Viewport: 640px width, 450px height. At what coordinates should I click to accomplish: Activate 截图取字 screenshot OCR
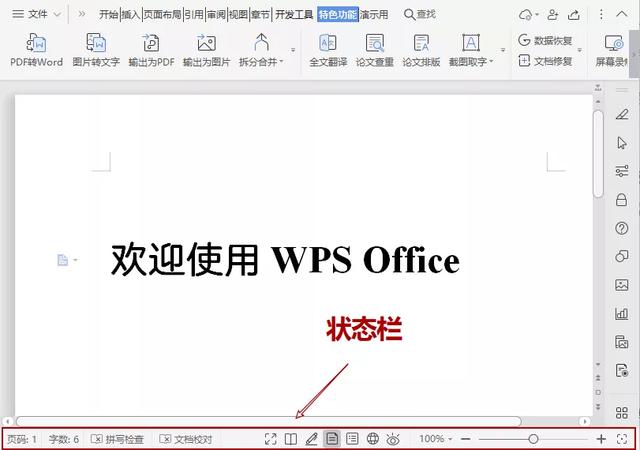click(x=471, y=50)
